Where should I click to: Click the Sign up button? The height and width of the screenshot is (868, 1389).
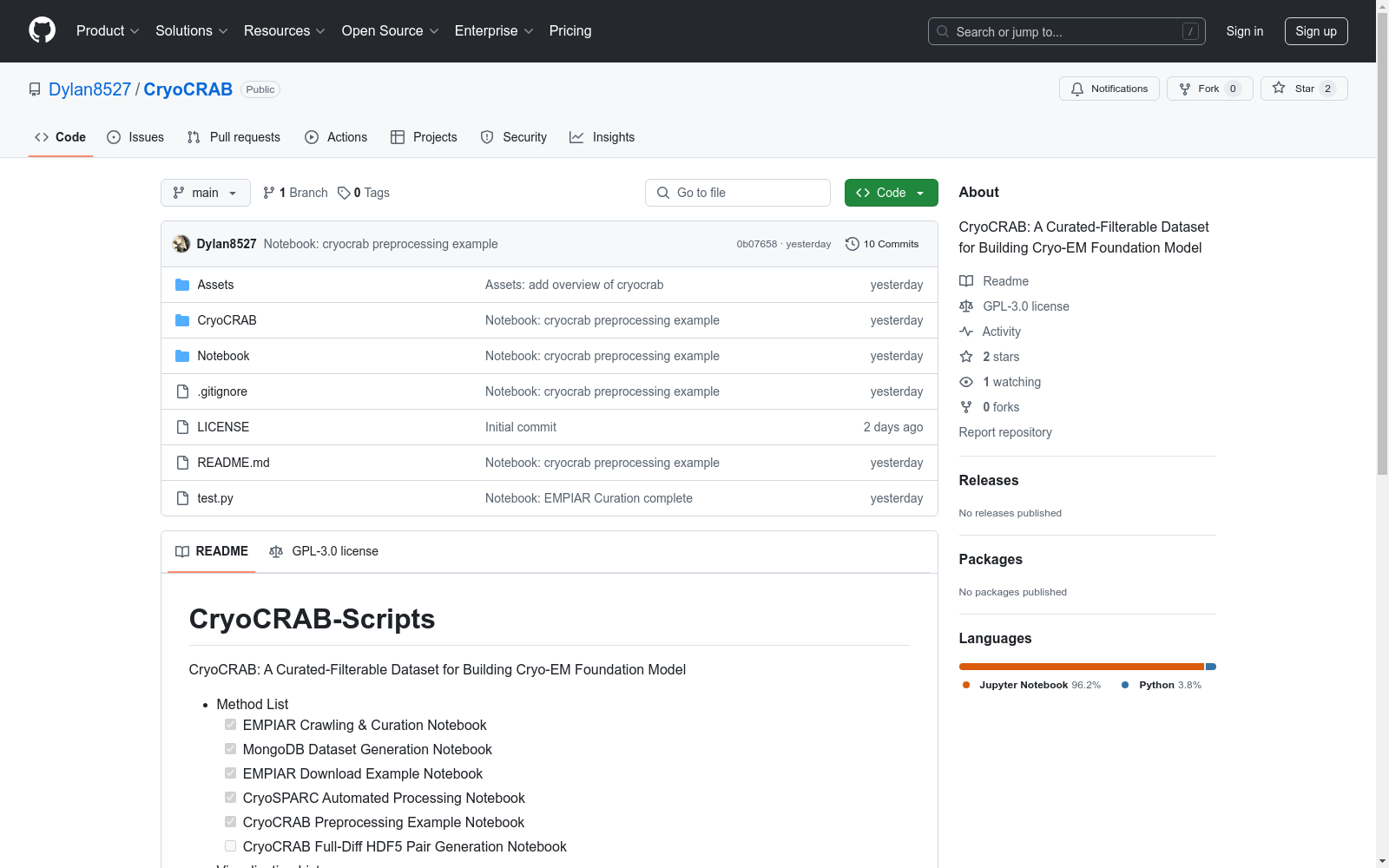[x=1316, y=31]
